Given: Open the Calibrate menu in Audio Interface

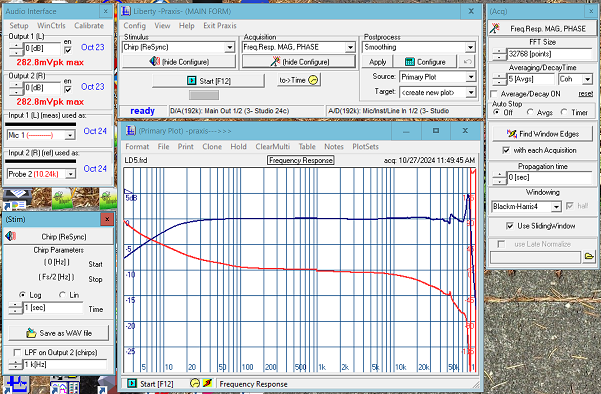Looking at the screenshot, I should [89, 26].
